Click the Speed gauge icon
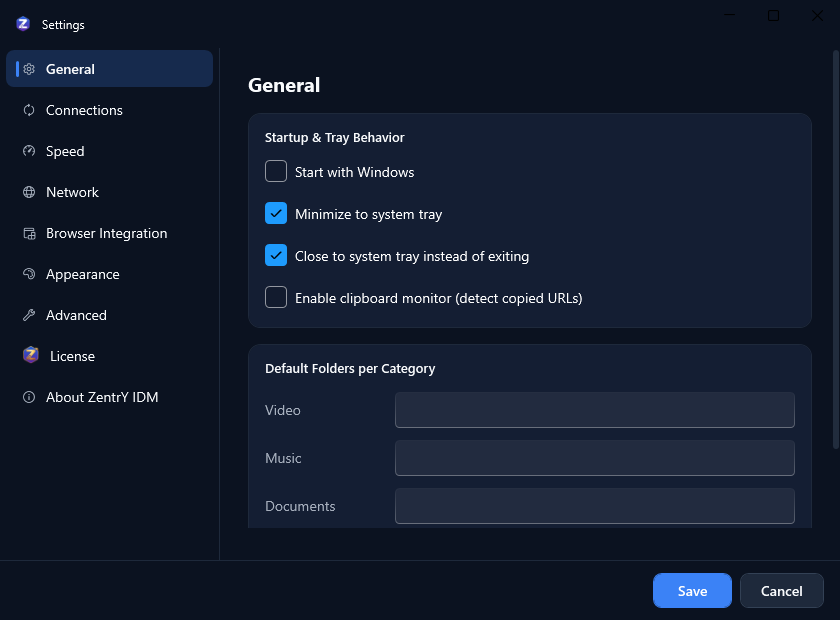This screenshot has width=840, height=620. [x=29, y=151]
